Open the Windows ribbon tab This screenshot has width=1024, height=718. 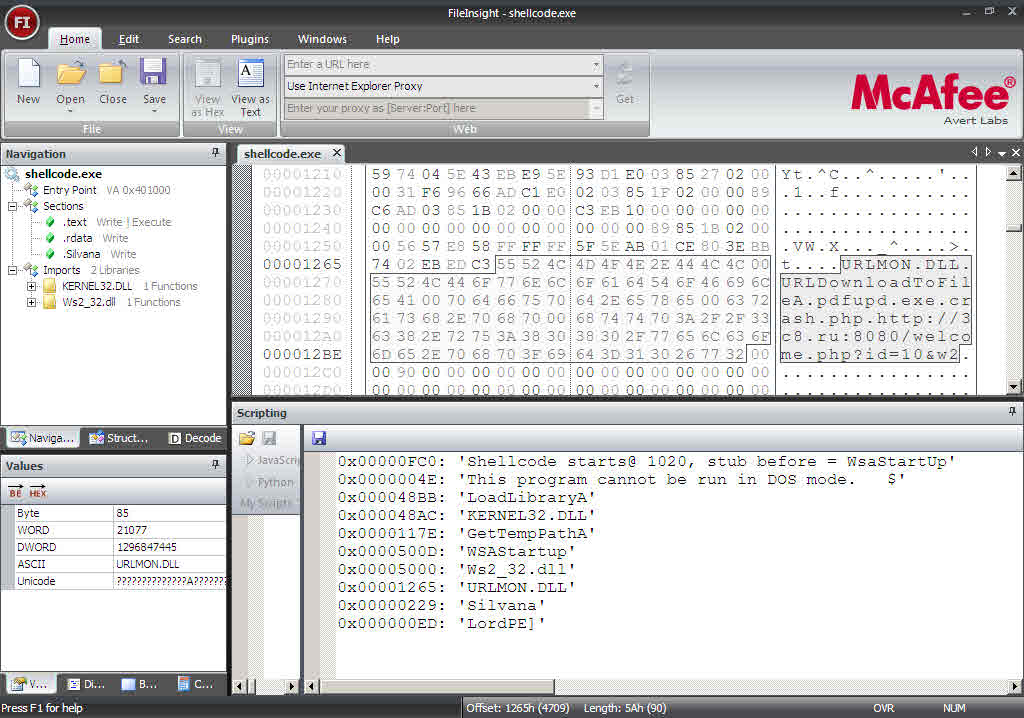[322, 39]
